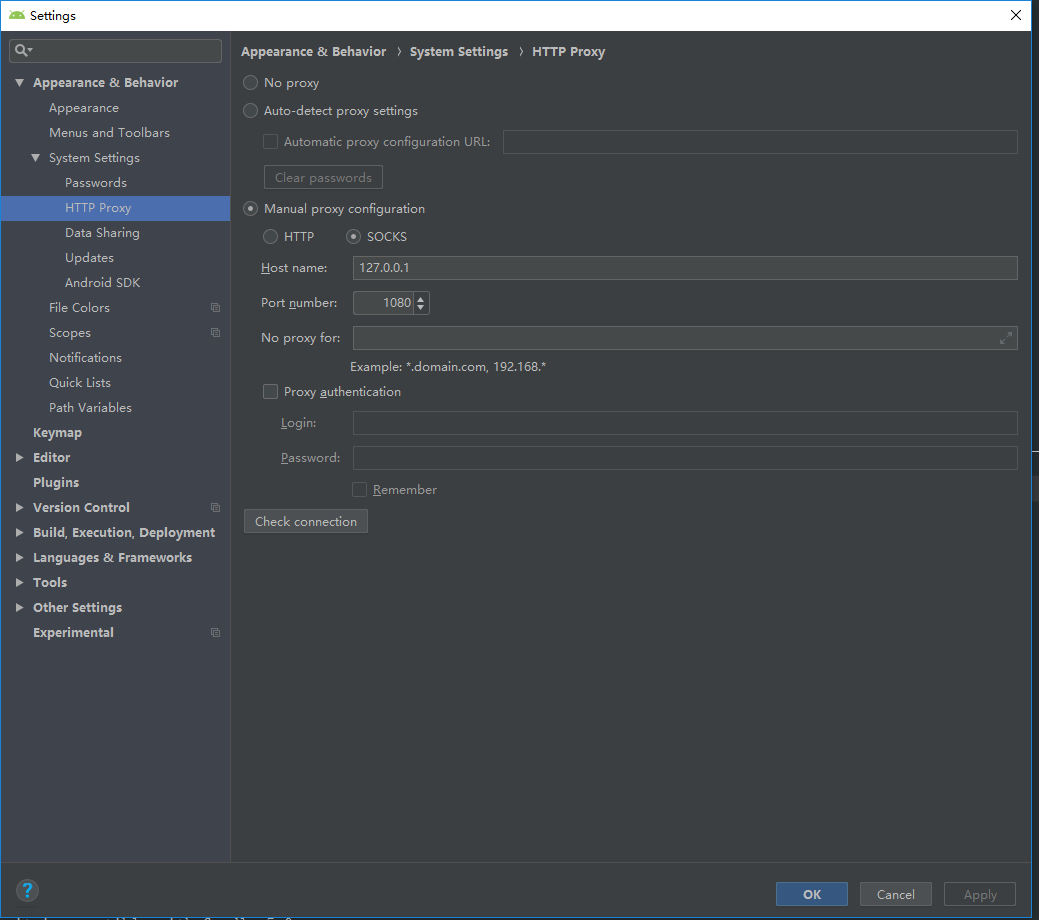
Task: Expand the Editor section
Action: click(18, 457)
